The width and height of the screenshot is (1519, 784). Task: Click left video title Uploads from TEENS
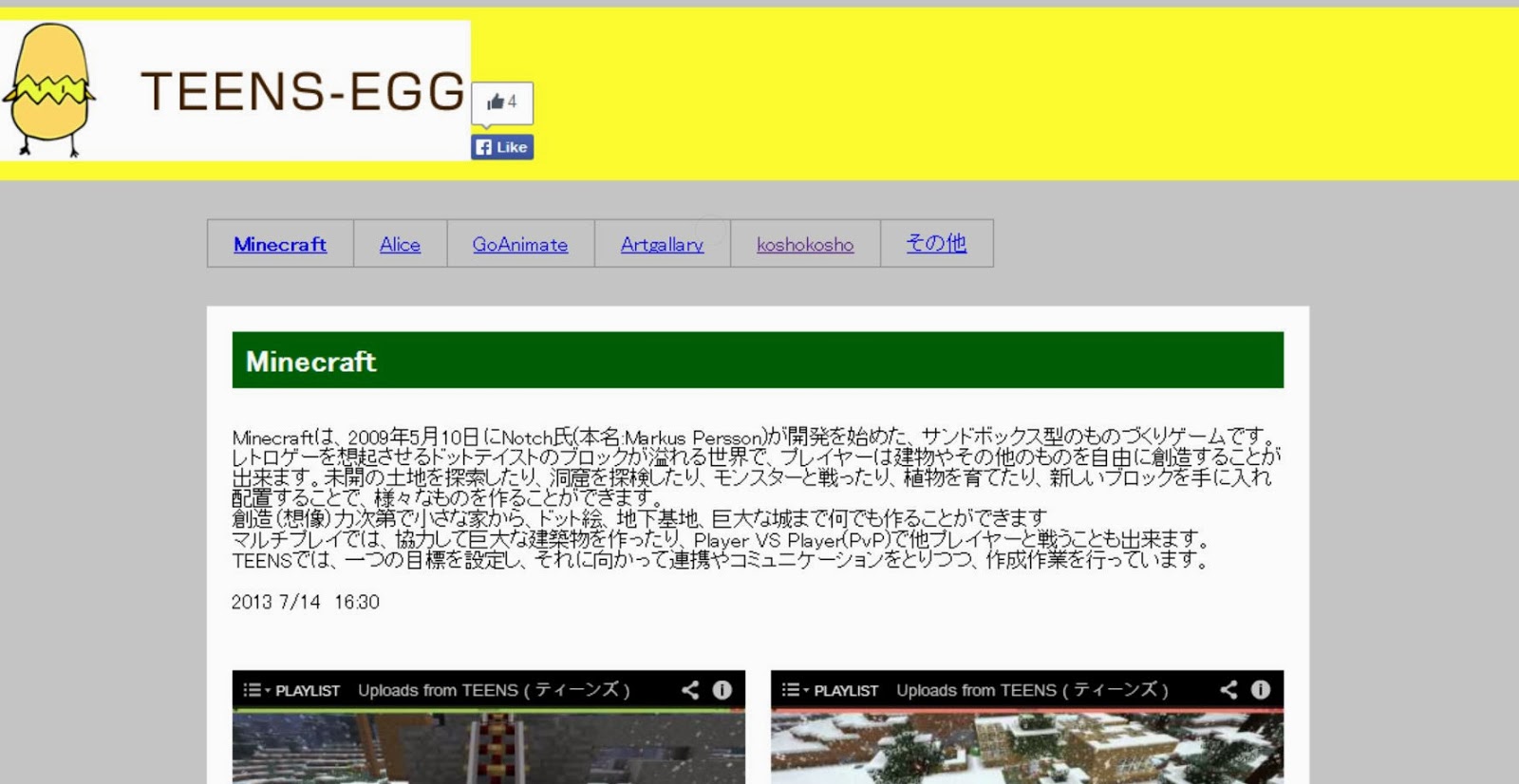pyautogui.click(x=494, y=690)
